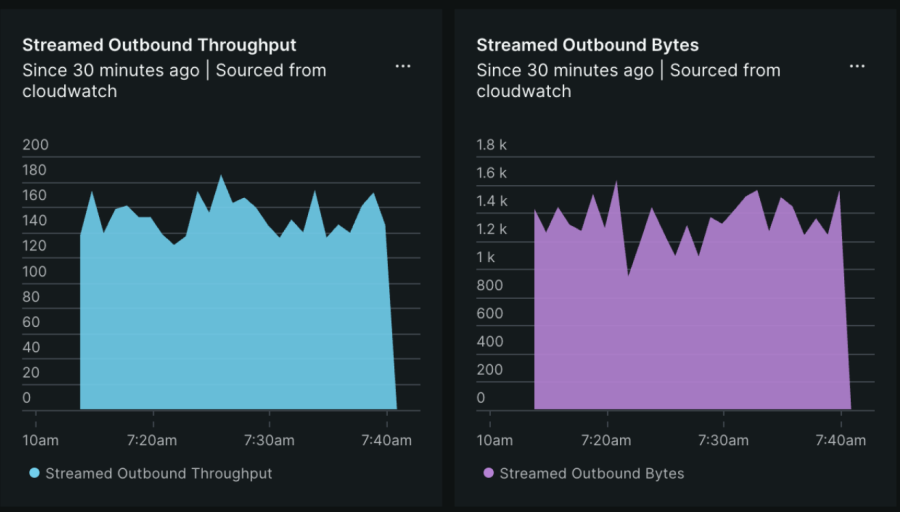Click the Throughput chart's 'Since 30 minutes ago' subtitle
Viewport: 900px width, 512px height.
point(114,70)
